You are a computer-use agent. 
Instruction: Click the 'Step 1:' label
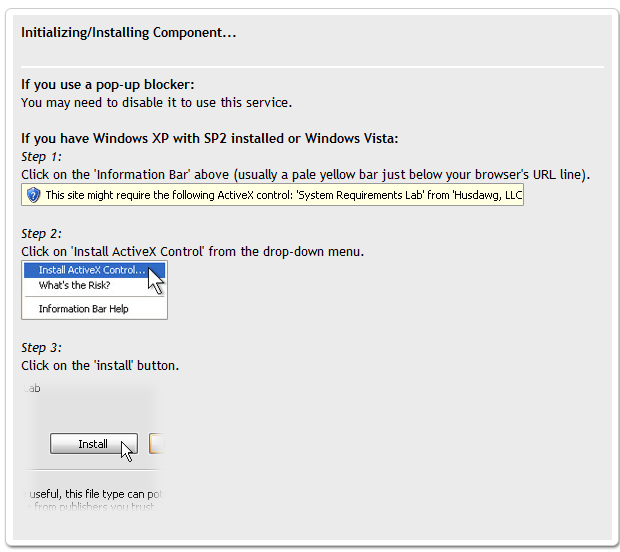(x=41, y=157)
